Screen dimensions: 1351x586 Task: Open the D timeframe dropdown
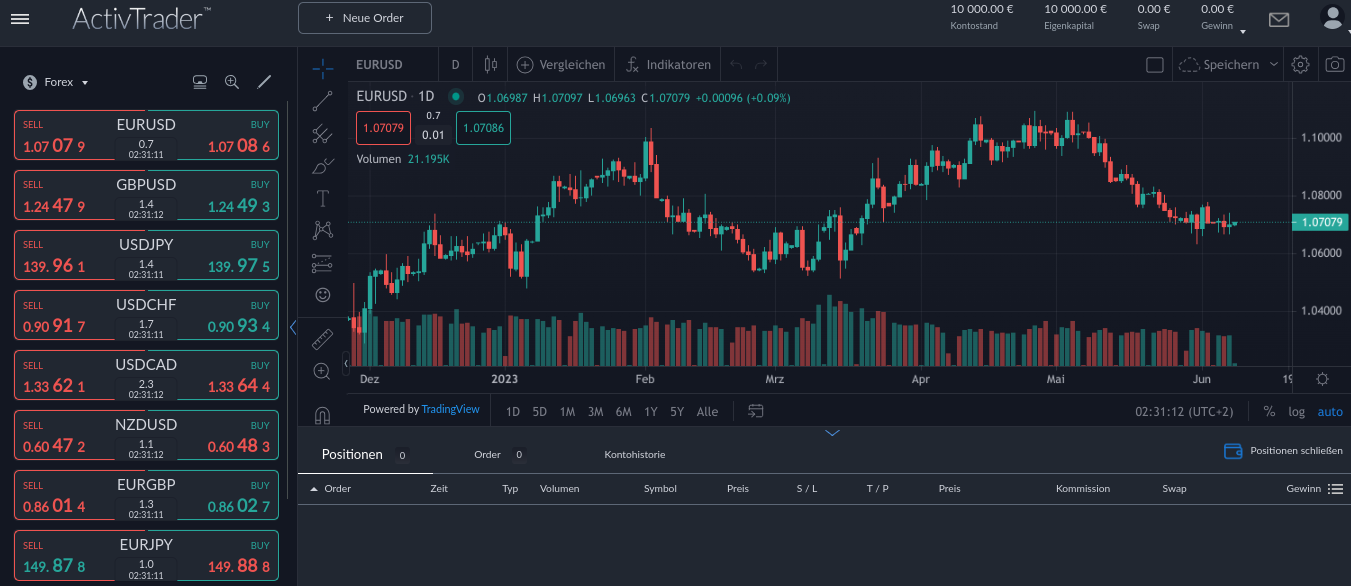[455, 63]
